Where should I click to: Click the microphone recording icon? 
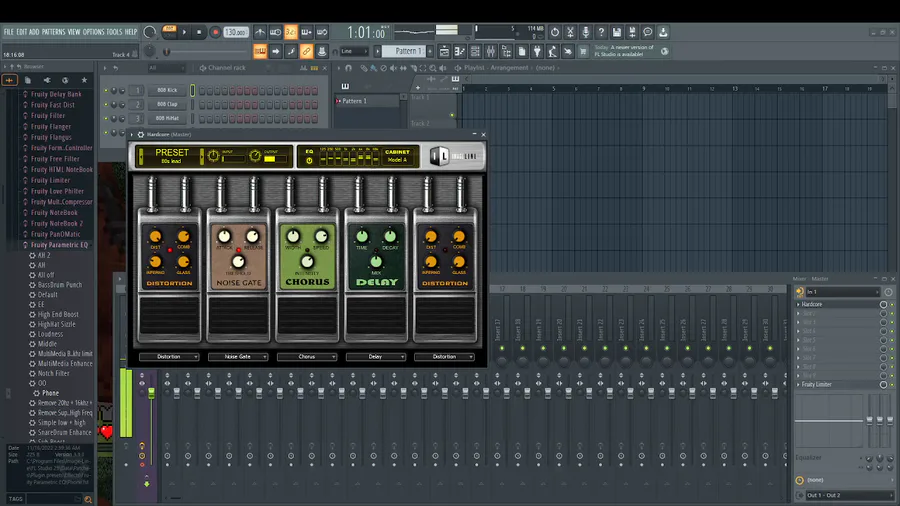click(585, 32)
